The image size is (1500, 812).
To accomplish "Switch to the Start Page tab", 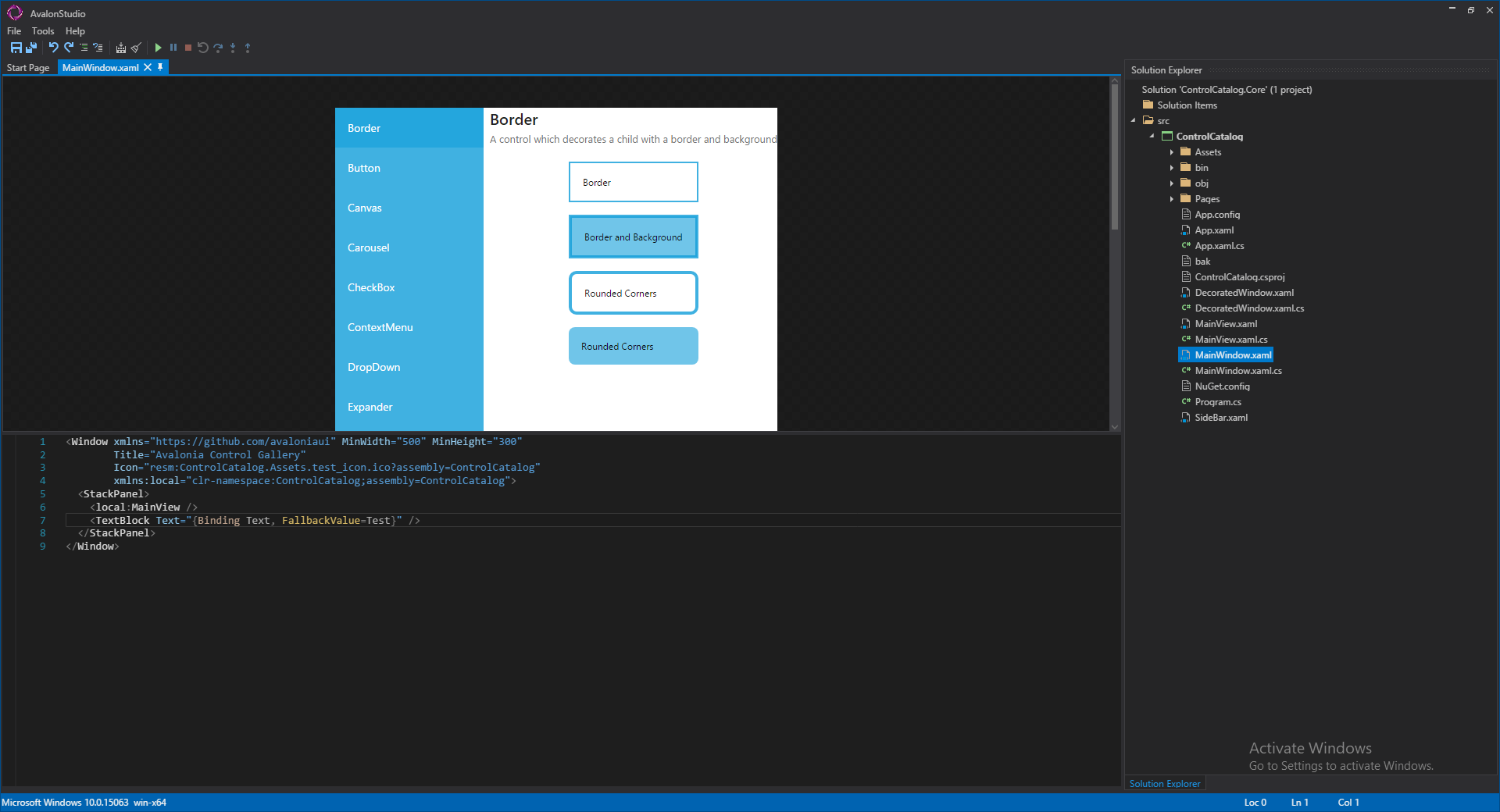I will tap(28, 68).
